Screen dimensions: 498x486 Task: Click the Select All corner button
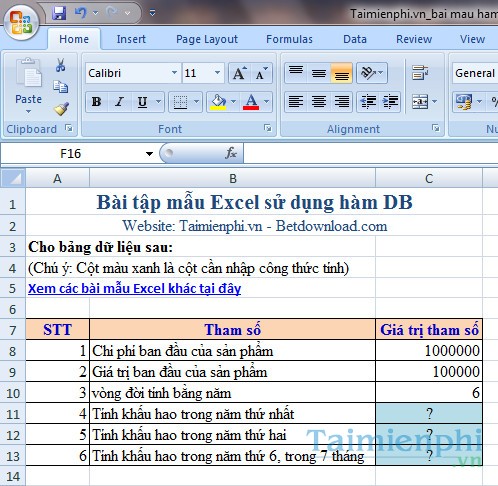pos(13,179)
